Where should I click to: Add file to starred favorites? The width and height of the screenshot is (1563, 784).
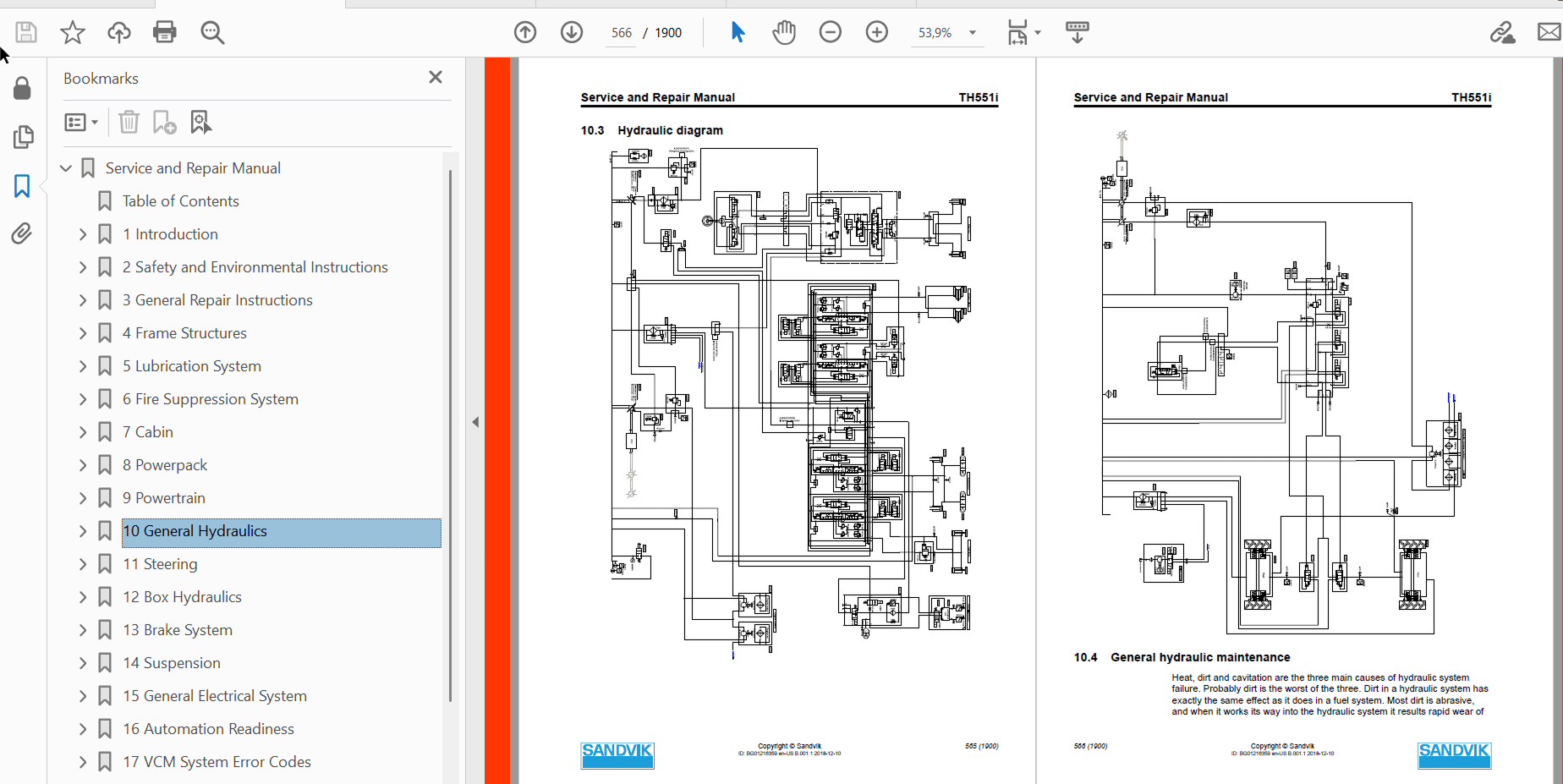point(73,32)
